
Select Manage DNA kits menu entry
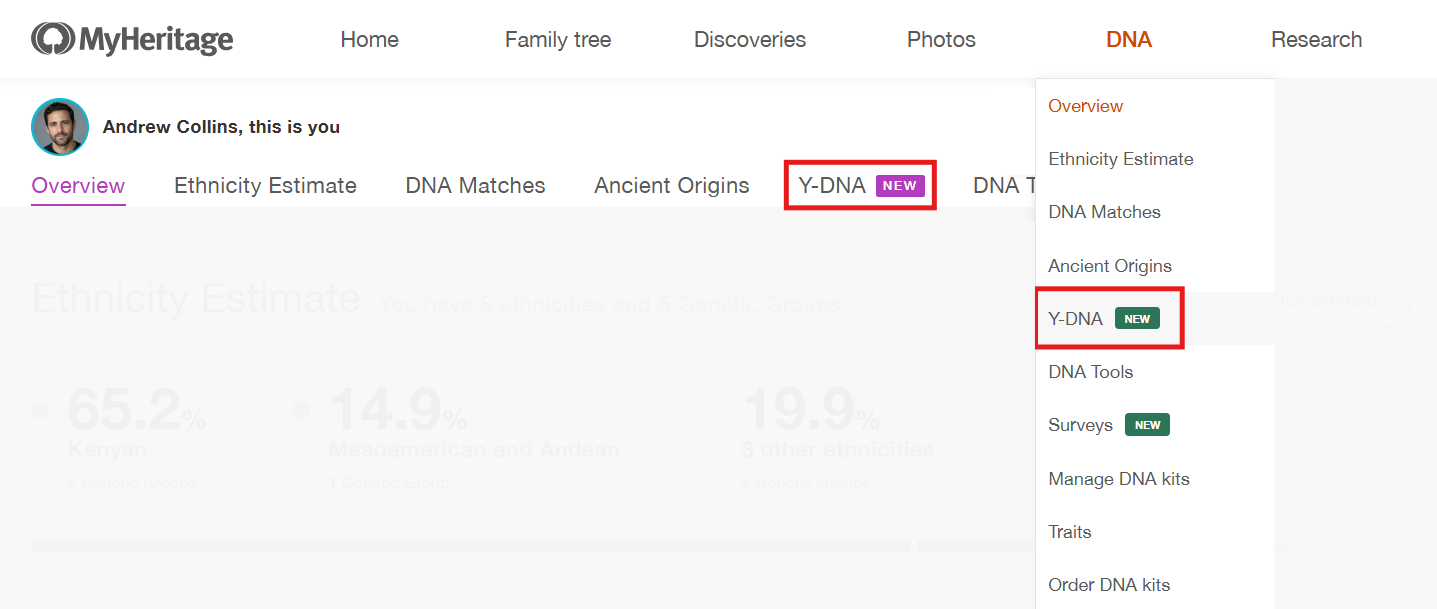point(1118,479)
